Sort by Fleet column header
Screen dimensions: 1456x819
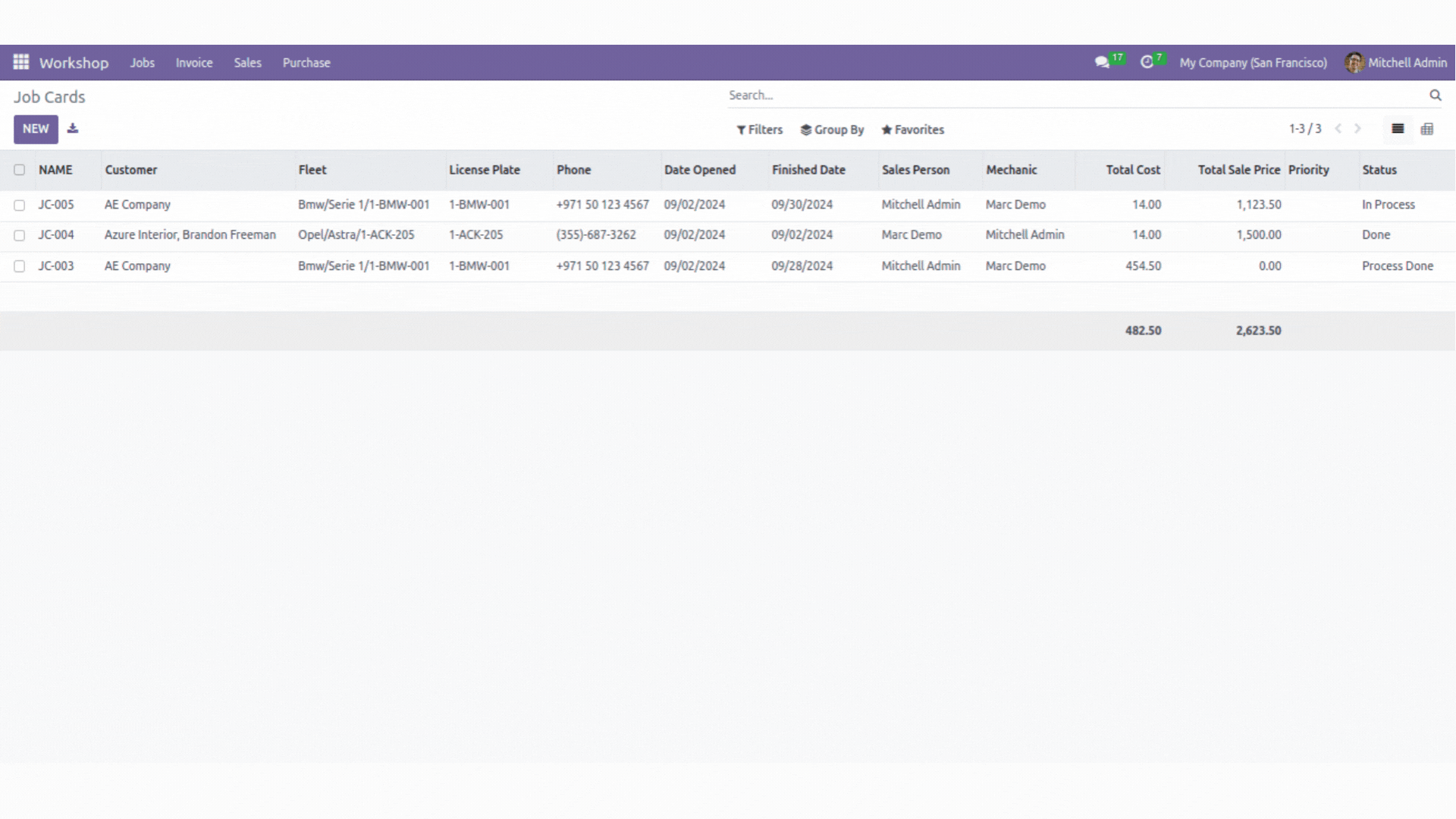tap(312, 170)
